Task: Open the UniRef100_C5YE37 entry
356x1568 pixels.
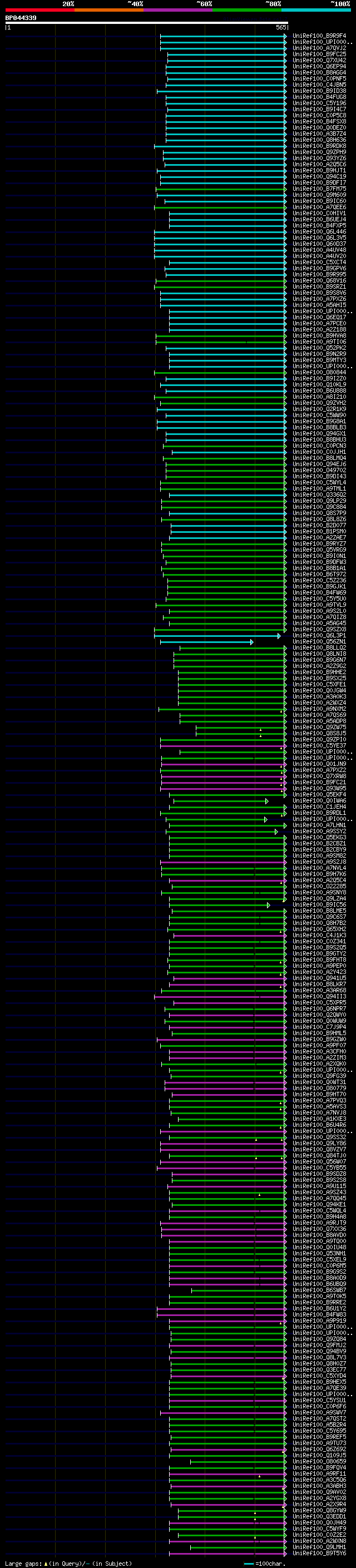Action: (319, 746)
